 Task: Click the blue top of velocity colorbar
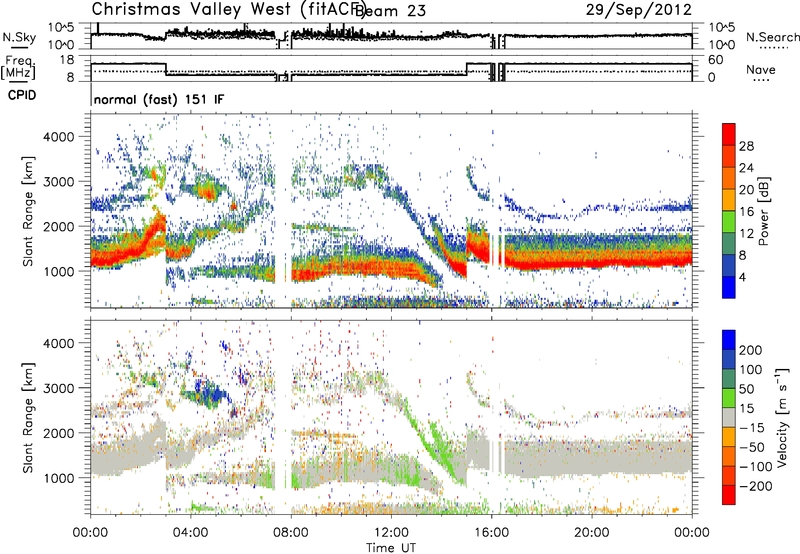[729, 340]
